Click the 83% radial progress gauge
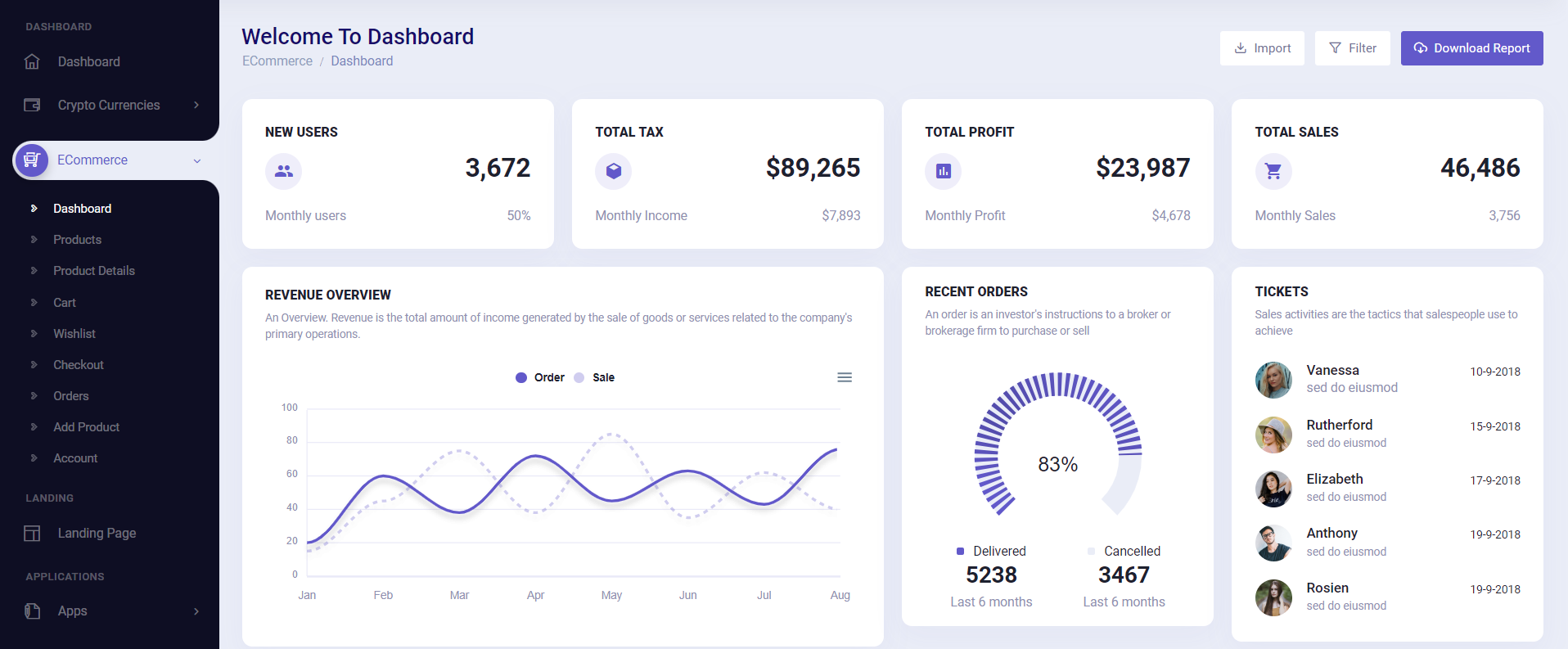 1057,446
